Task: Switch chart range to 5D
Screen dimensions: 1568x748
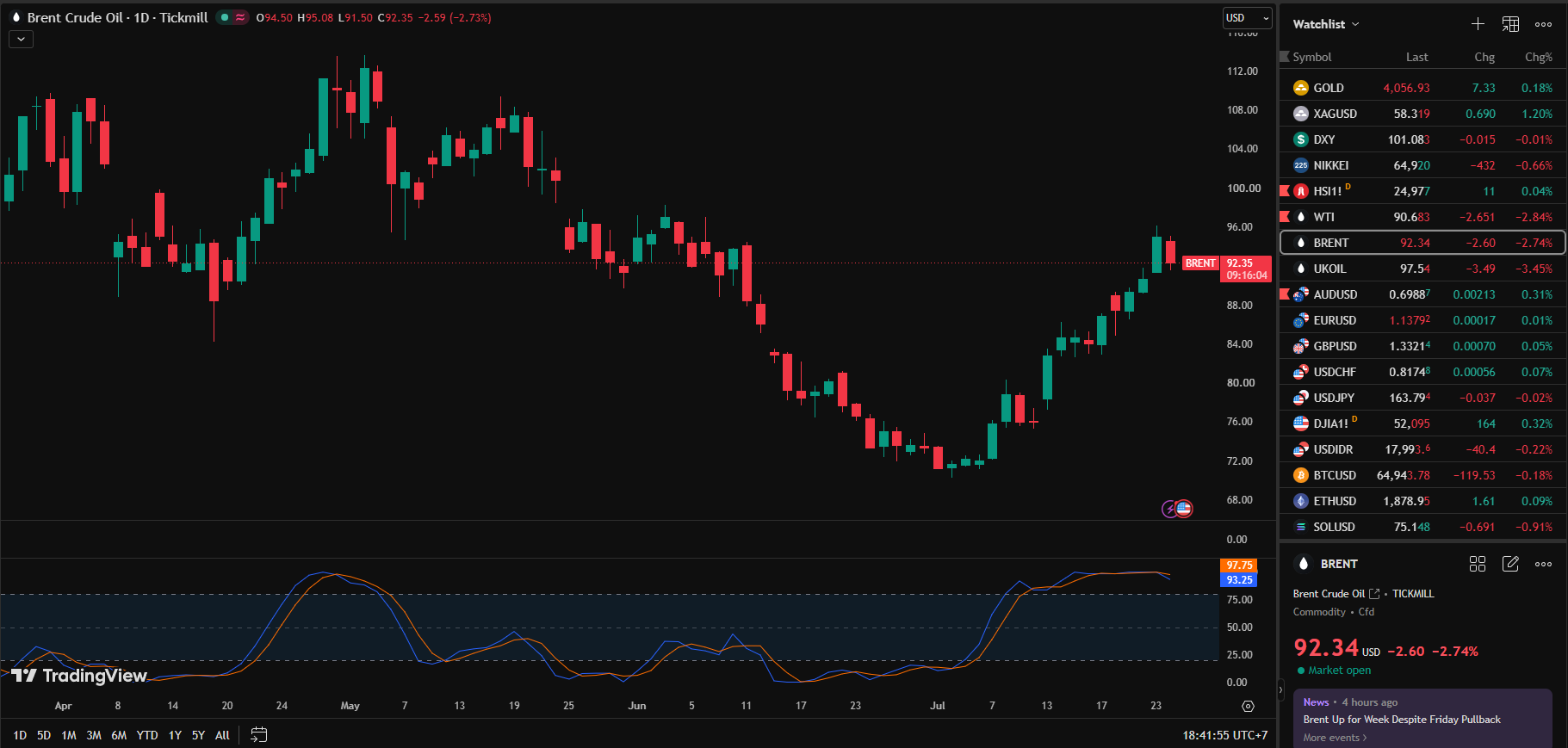Action: click(44, 735)
